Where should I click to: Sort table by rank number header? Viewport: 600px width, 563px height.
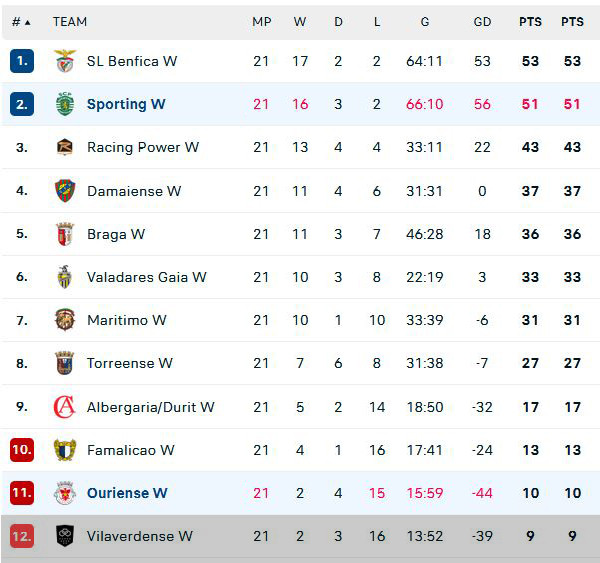point(21,21)
